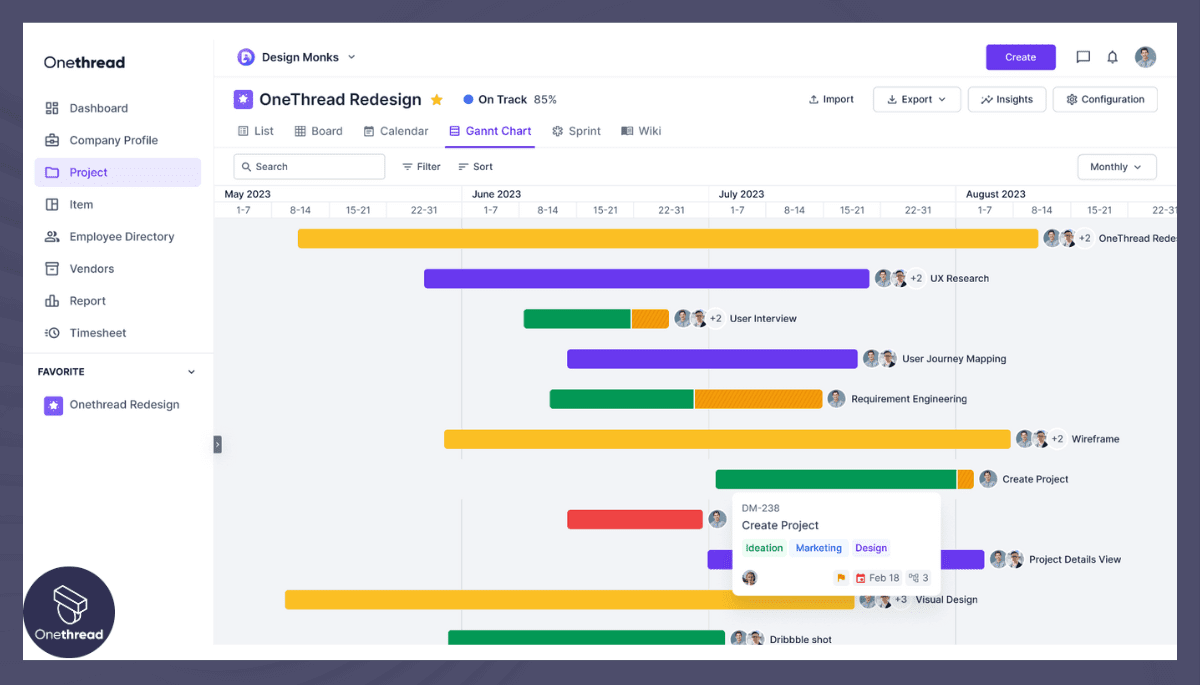
Task: Open the Insights panel
Action: click(1006, 99)
